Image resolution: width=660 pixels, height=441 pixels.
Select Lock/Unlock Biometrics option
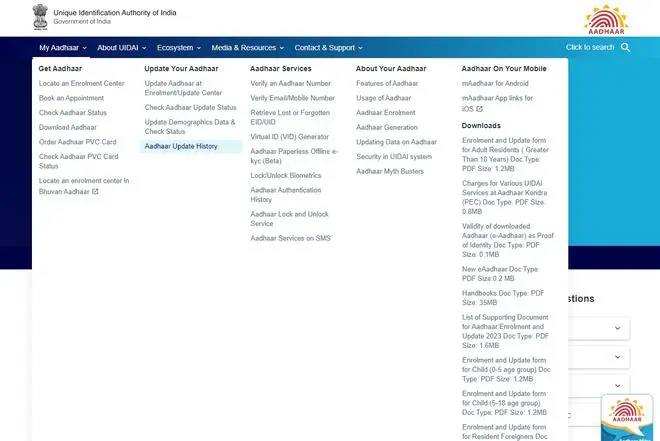(x=285, y=175)
